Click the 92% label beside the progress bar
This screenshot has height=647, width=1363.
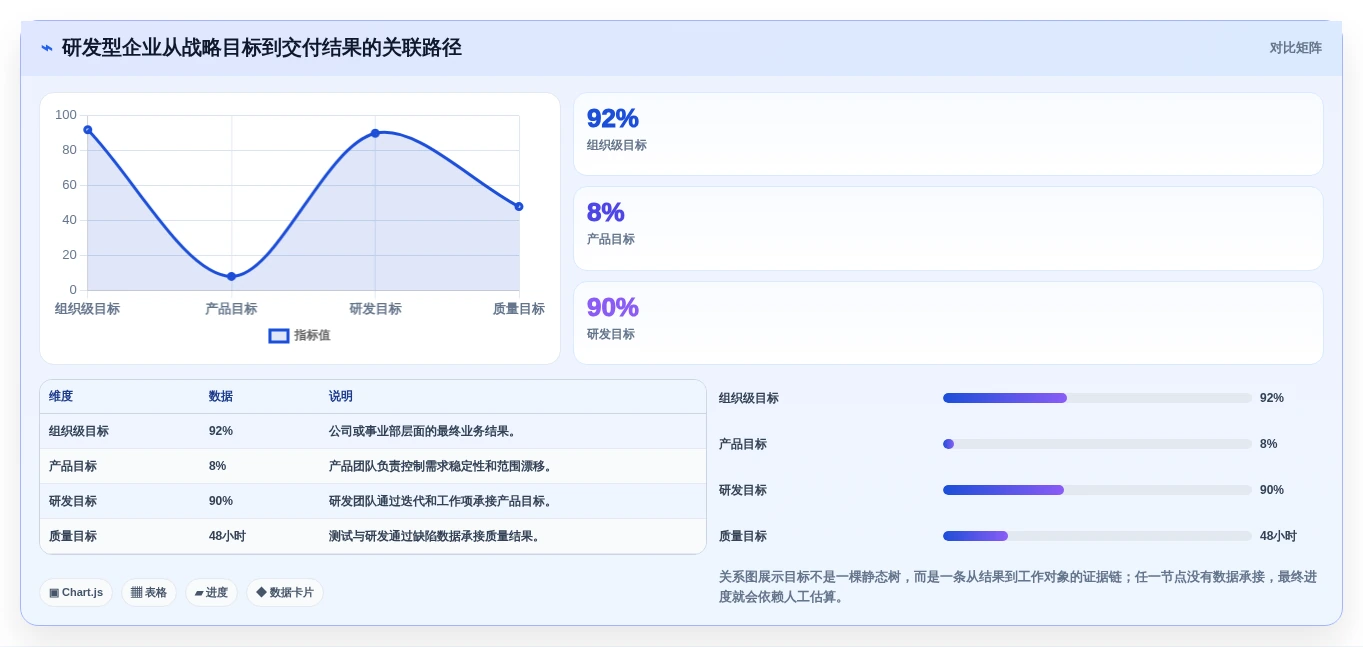[1272, 398]
